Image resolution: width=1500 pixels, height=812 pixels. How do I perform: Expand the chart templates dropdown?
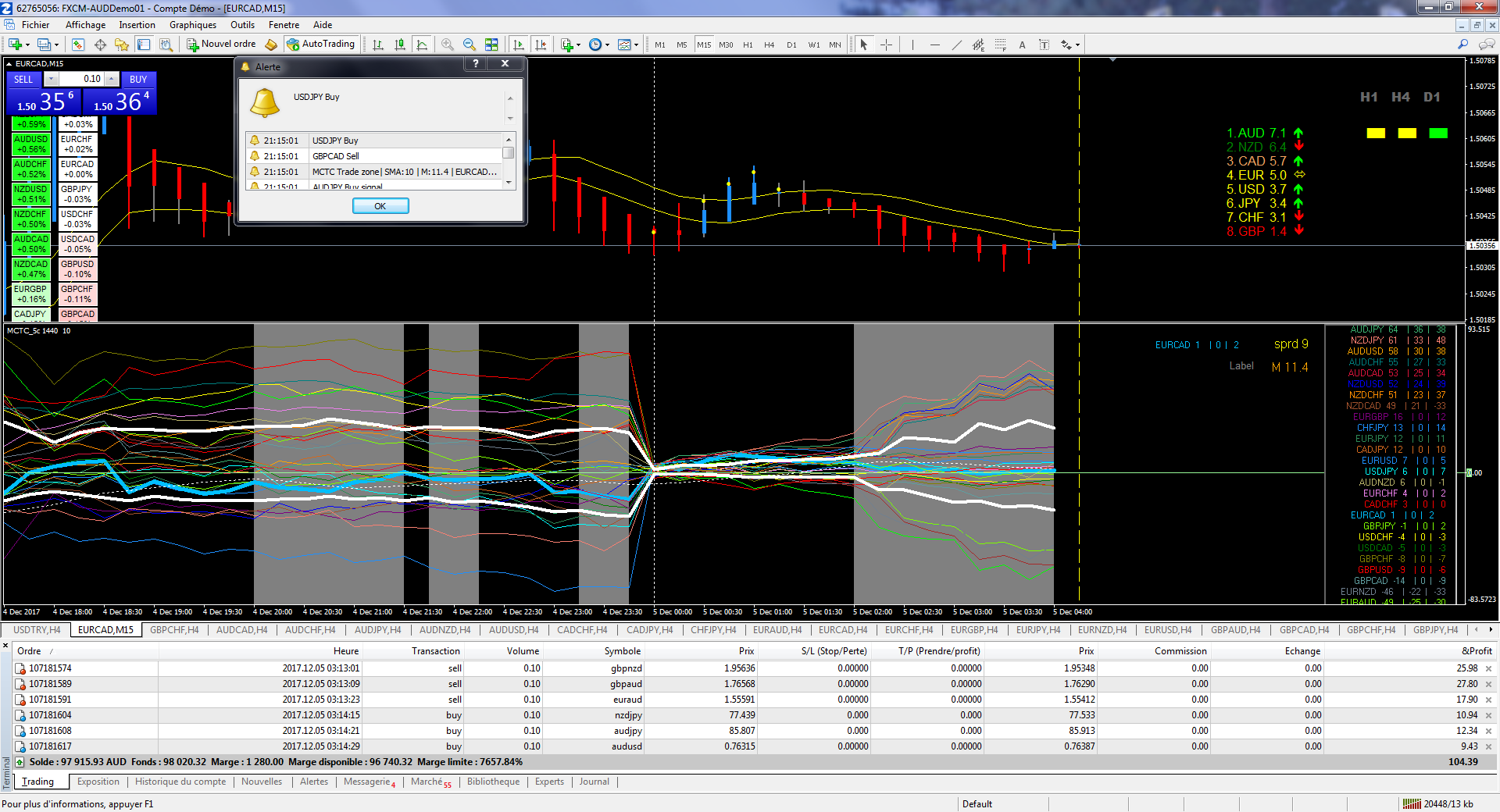[x=636, y=45]
